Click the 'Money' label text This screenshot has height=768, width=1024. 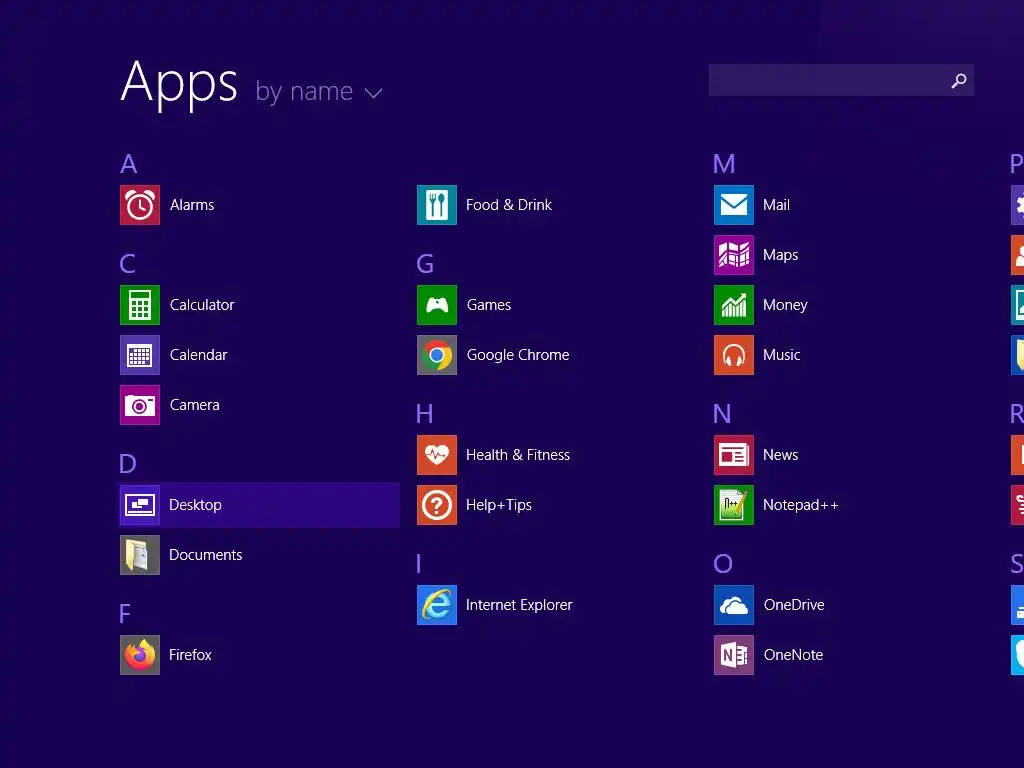pyautogui.click(x=786, y=306)
